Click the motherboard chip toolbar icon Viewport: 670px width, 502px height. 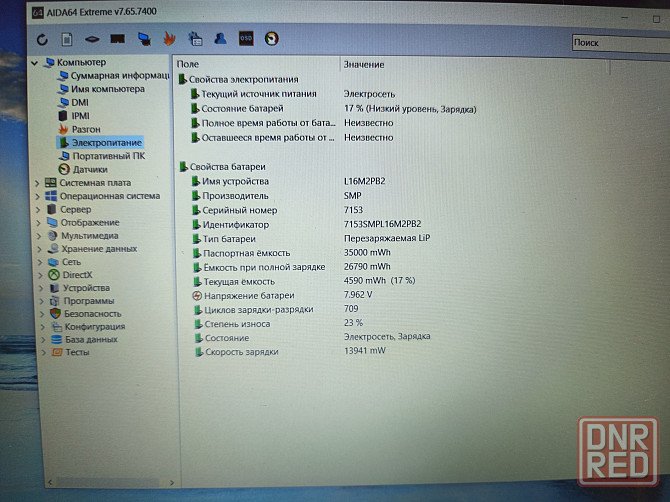tap(92, 39)
